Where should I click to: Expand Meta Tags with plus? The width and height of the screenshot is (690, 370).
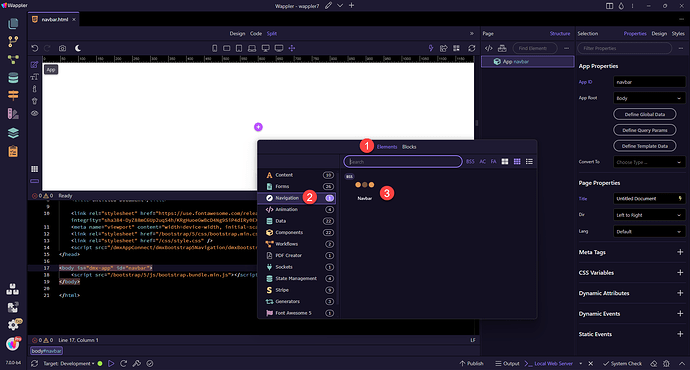[x=680, y=252]
